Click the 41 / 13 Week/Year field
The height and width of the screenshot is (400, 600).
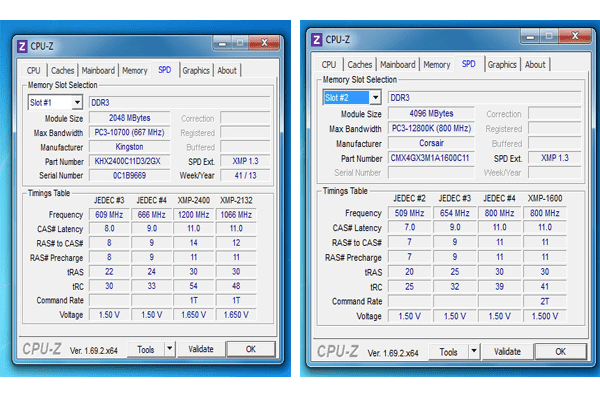(x=245, y=176)
